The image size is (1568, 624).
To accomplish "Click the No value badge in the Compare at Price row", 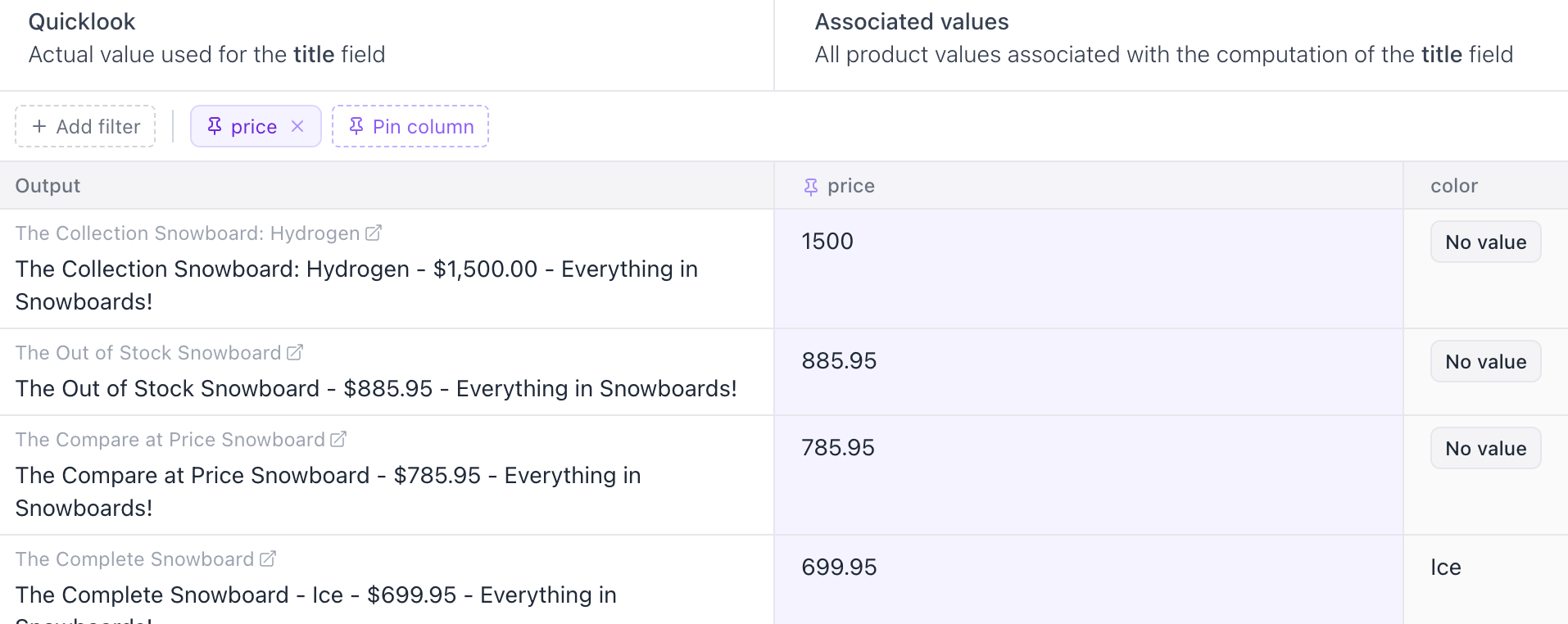I will (1485, 448).
